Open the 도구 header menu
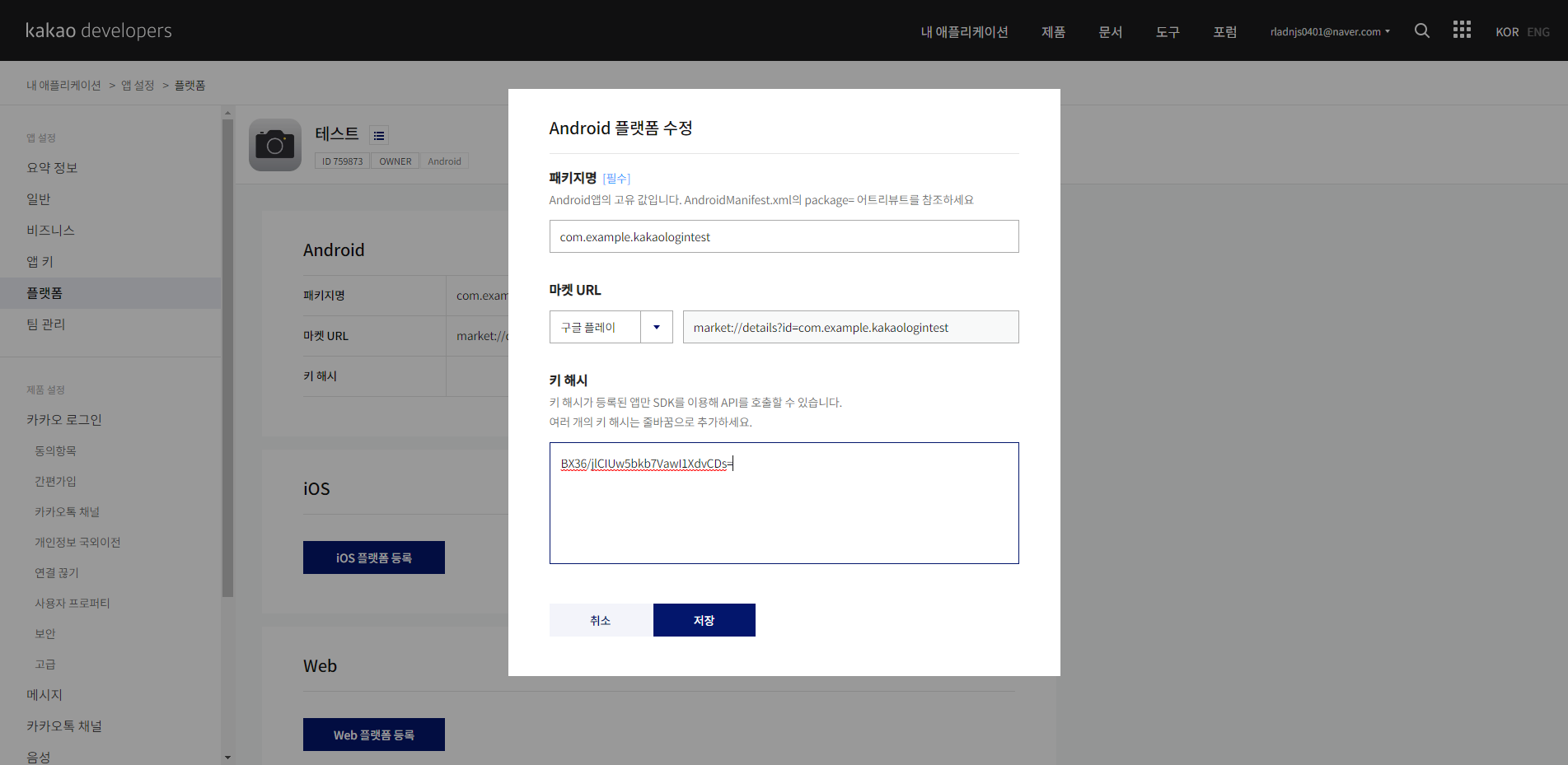Screen dimensions: 1568x765 [1168, 31]
